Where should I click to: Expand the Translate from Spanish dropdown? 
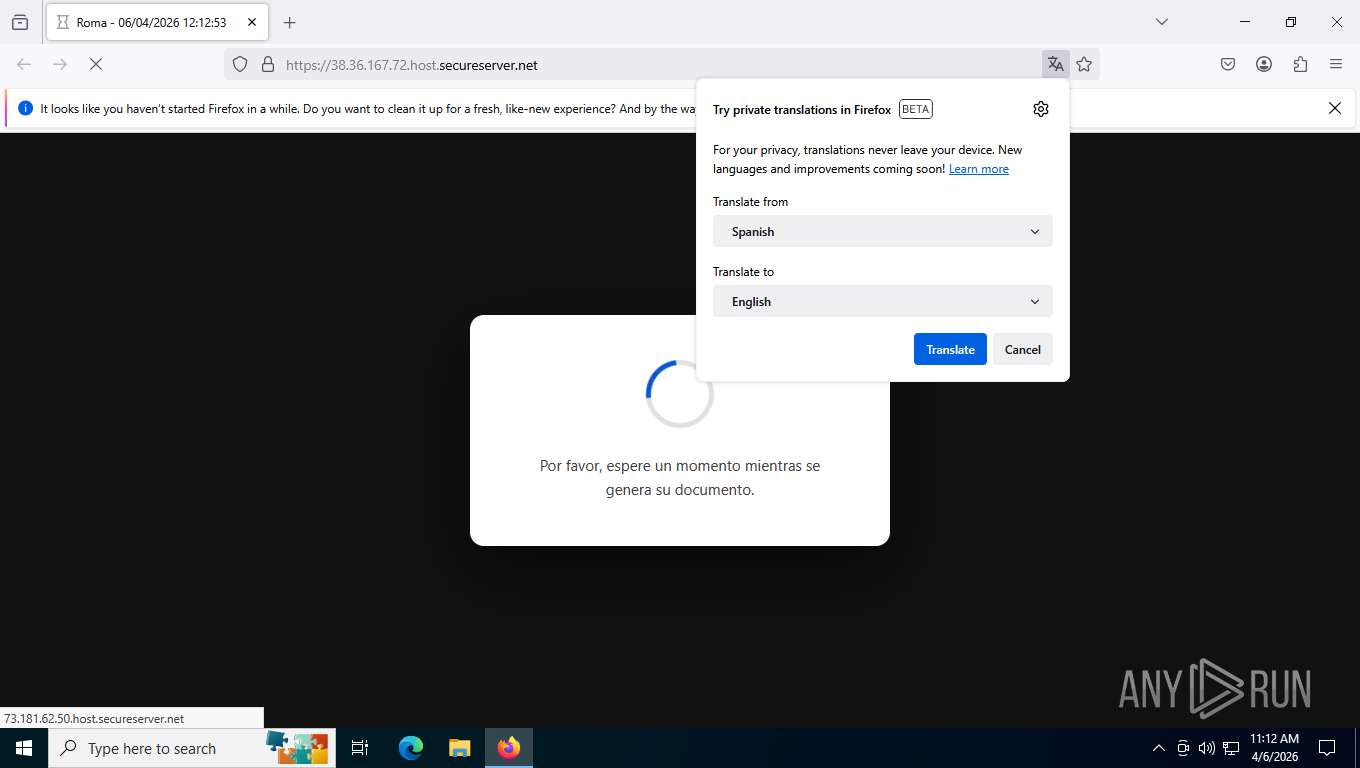[883, 231]
